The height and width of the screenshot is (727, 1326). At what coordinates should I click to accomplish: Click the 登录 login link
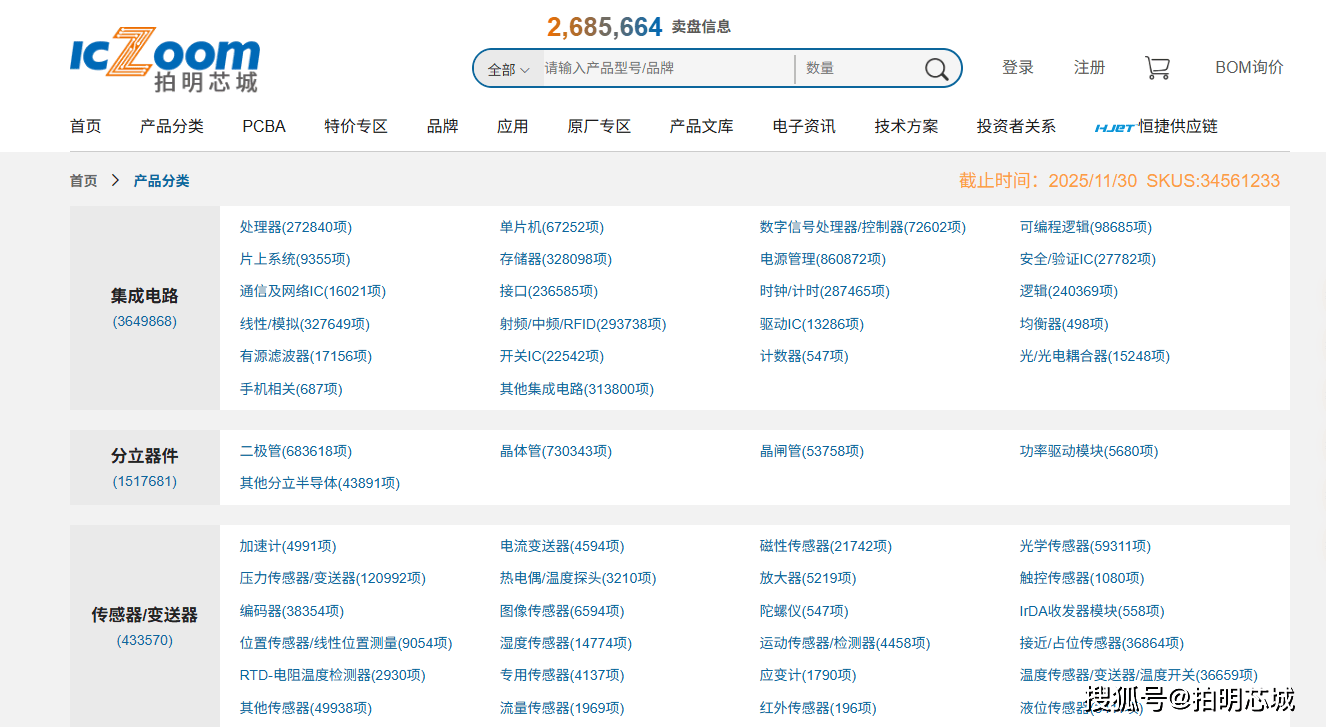1017,68
